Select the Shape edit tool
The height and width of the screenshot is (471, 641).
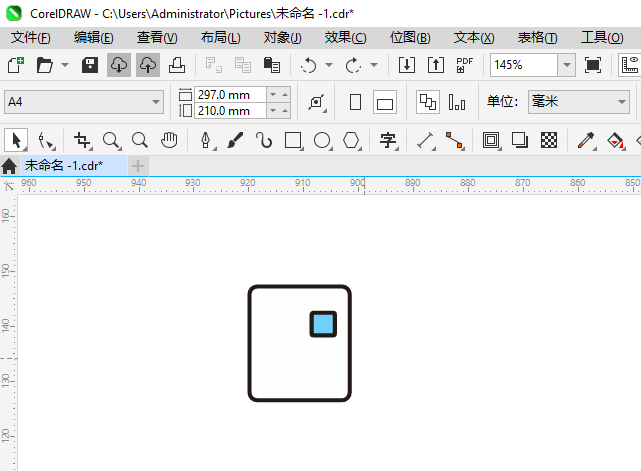pyautogui.click(x=46, y=141)
